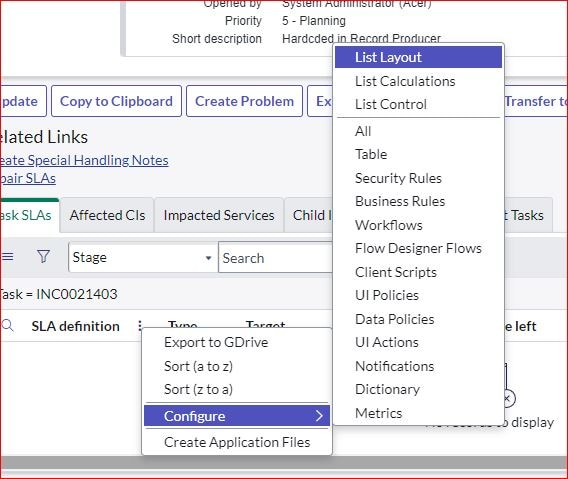
Task: Choose Export to GDrive
Action: (216, 343)
